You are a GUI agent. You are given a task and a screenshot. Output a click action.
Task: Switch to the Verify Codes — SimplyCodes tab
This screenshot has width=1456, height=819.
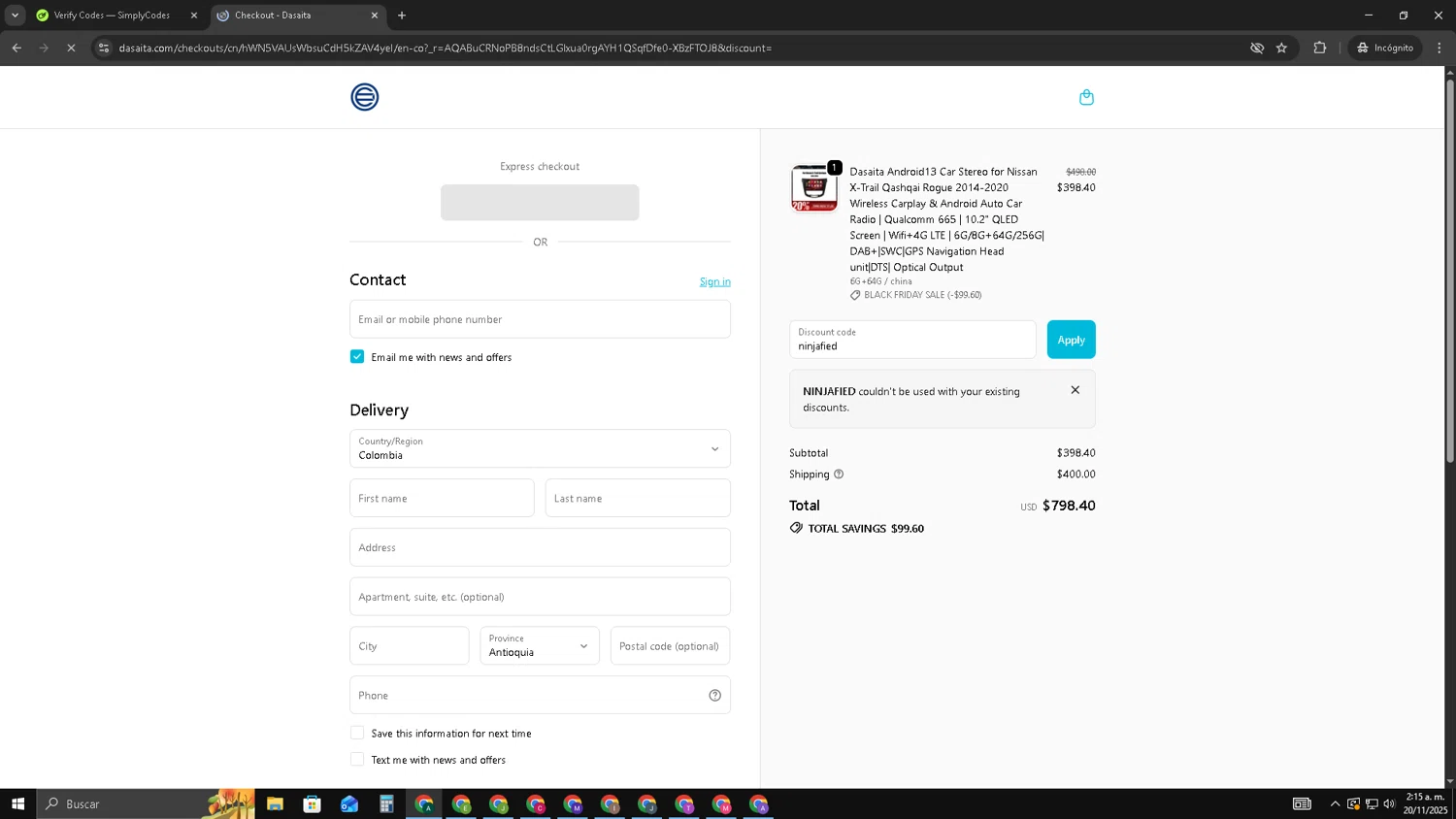(112, 16)
